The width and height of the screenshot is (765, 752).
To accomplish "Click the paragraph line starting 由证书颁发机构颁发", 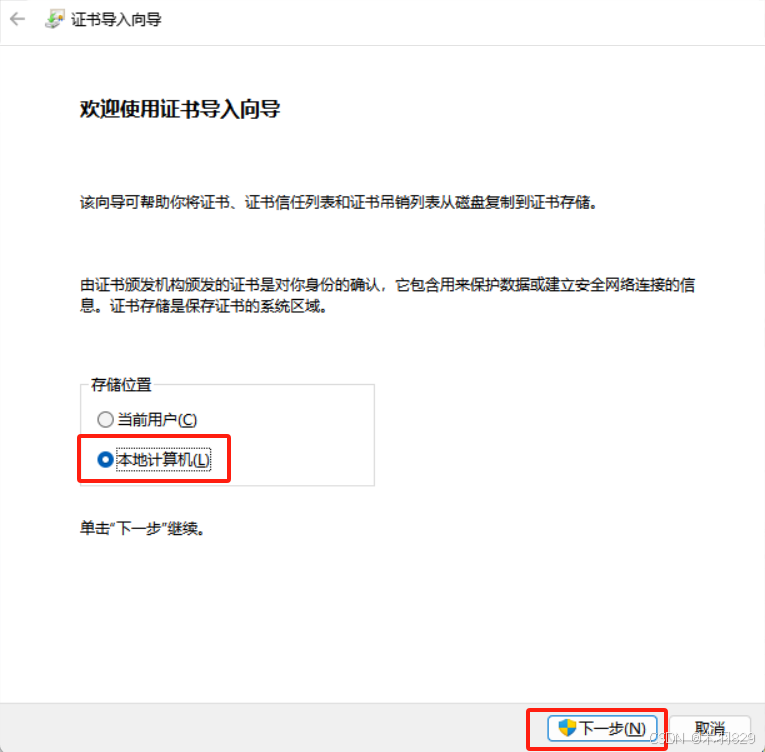I will point(387,285).
